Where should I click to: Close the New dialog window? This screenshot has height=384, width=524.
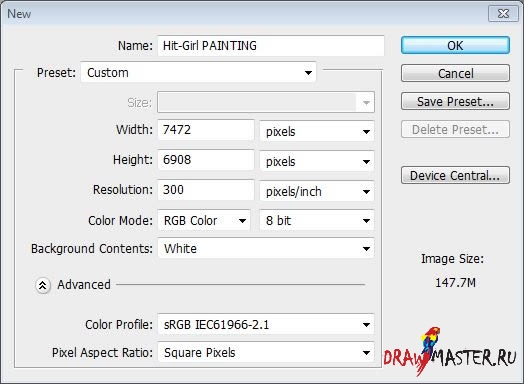click(x=503, y=14)
